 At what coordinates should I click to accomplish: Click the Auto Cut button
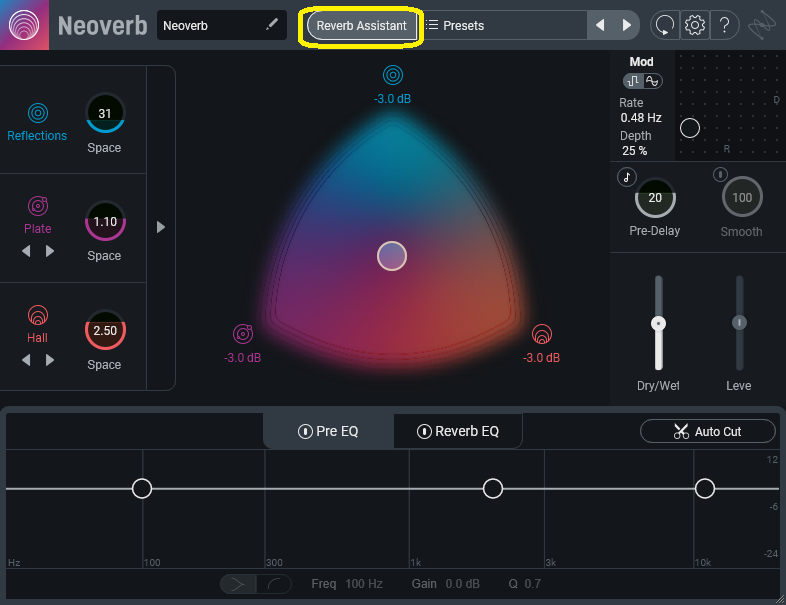(707, 431)
